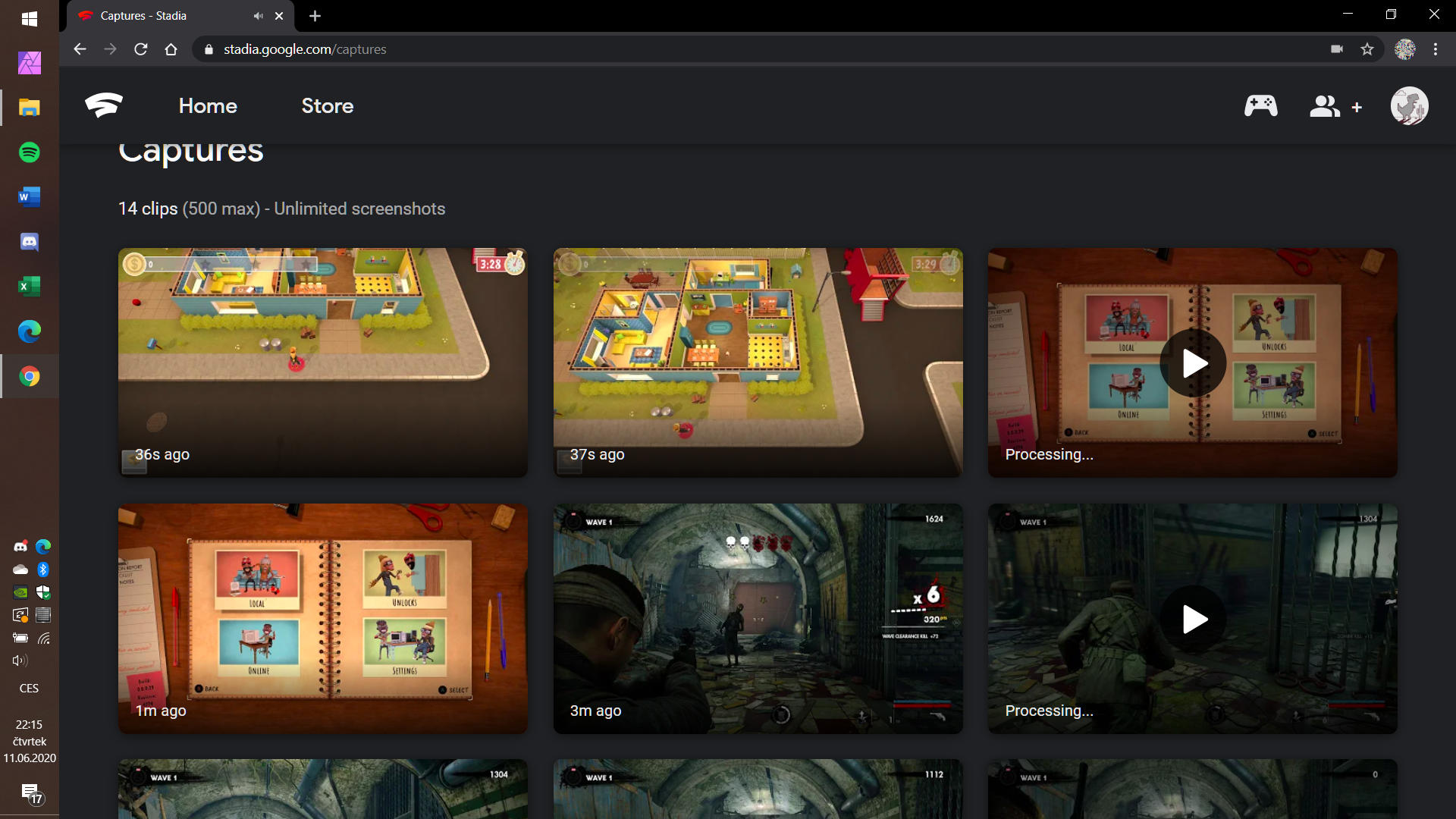The height and width of the screenshot is (819, 1456).
Task: Reload the captures page
Action: click(x=140, y=49)
